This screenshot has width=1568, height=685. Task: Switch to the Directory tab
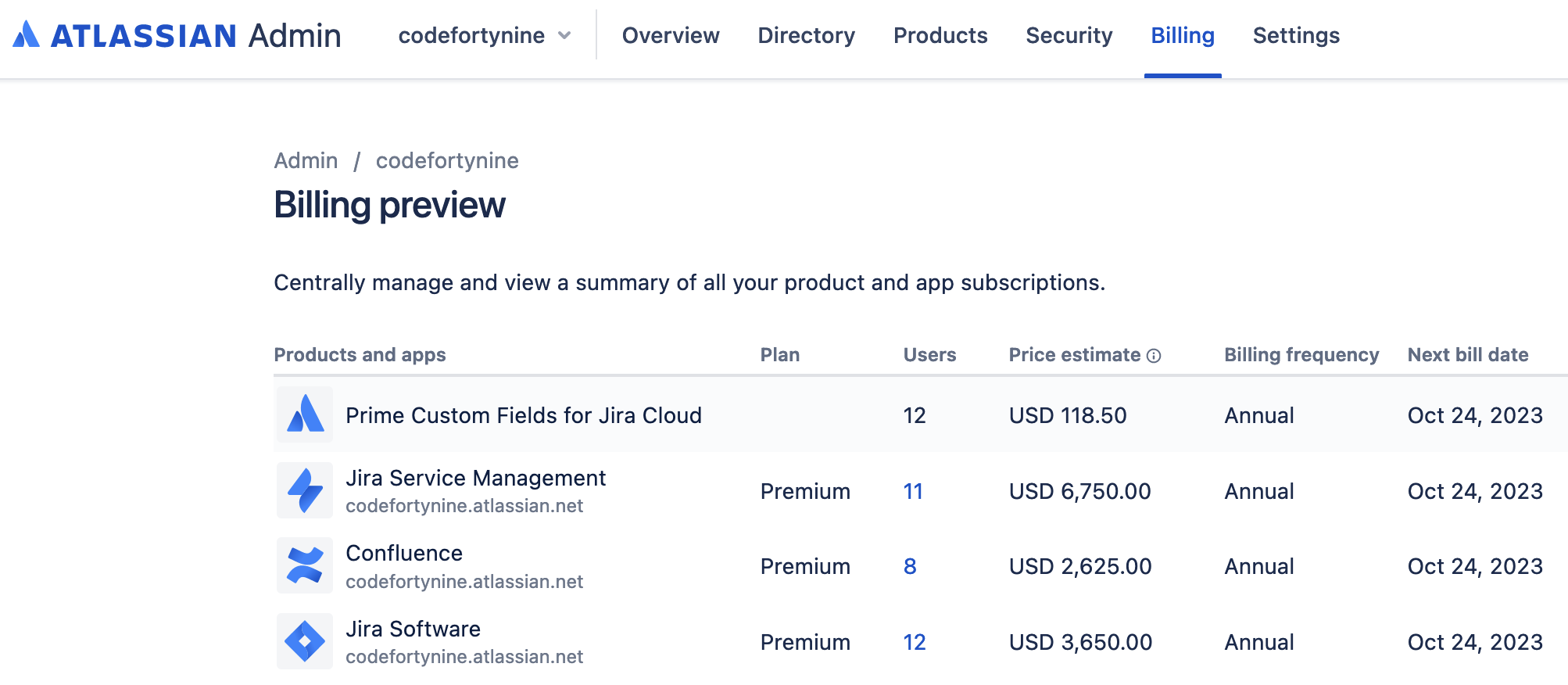point(806,36)
